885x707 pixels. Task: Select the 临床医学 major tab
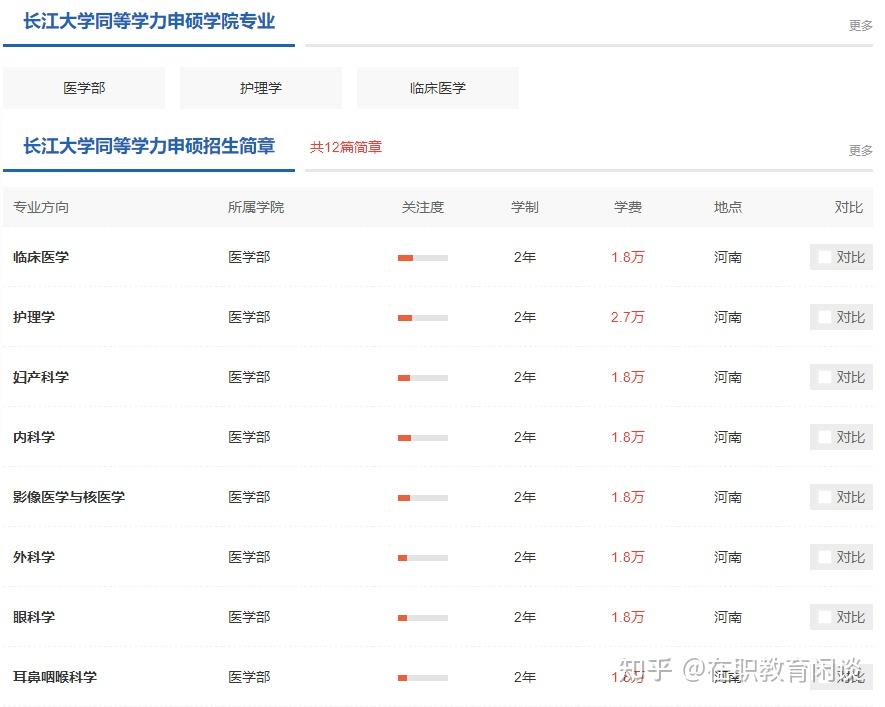coord(437,88)
